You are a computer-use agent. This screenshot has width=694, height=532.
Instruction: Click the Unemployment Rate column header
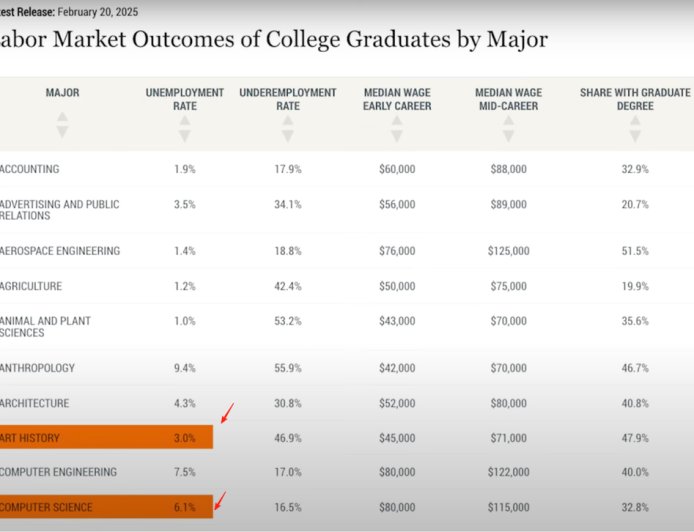tap(184, 99)
